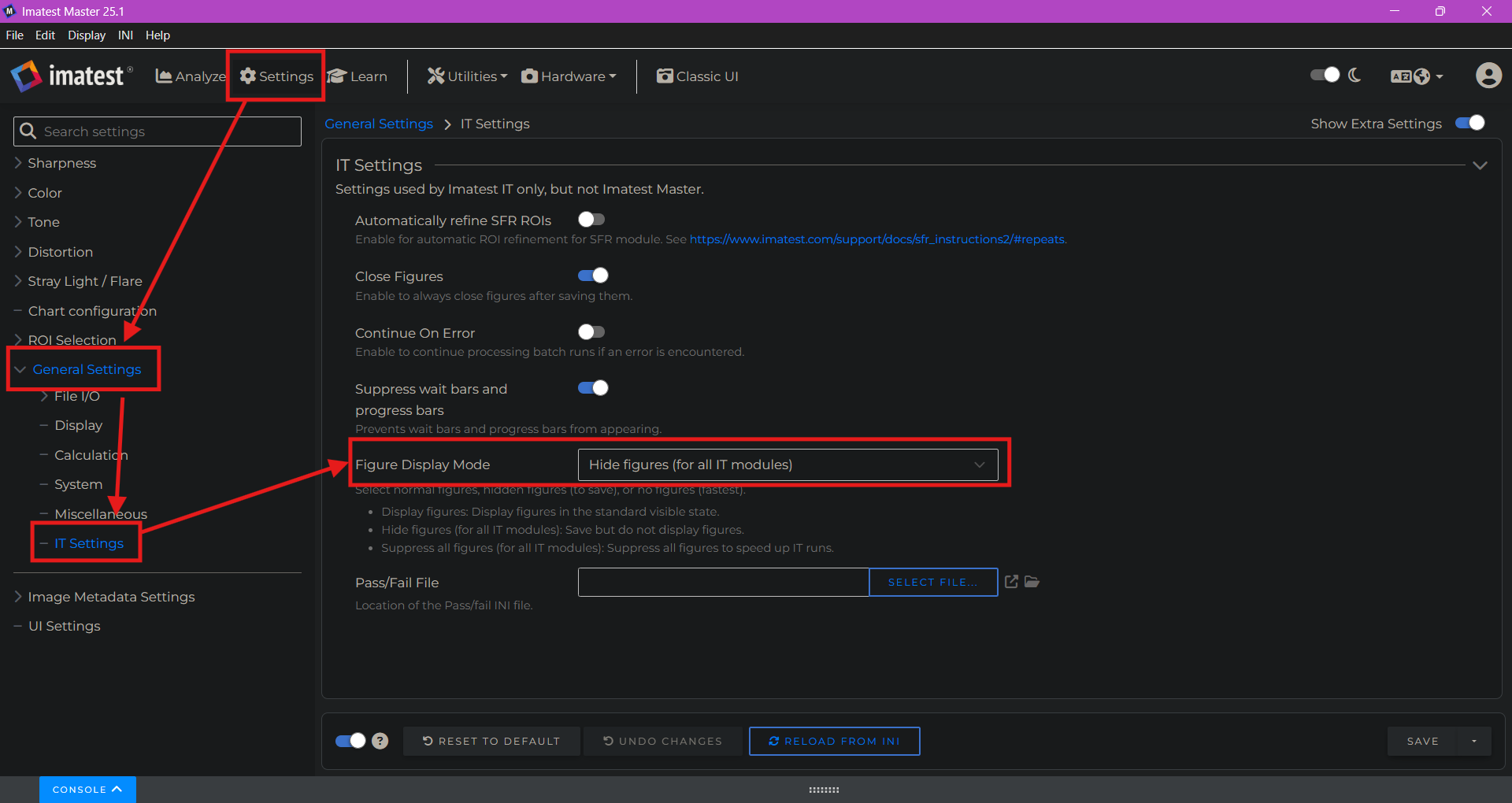Open the Help menu
The width and height of the screenshot is (1512, 803).
click(157, 35)
